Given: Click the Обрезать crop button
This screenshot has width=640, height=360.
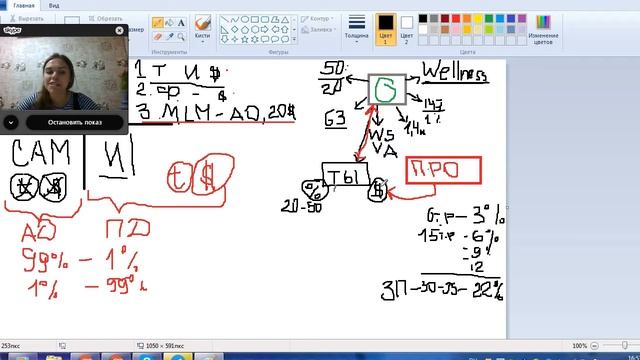Looking at the screenshot, I should pos(105,19).
